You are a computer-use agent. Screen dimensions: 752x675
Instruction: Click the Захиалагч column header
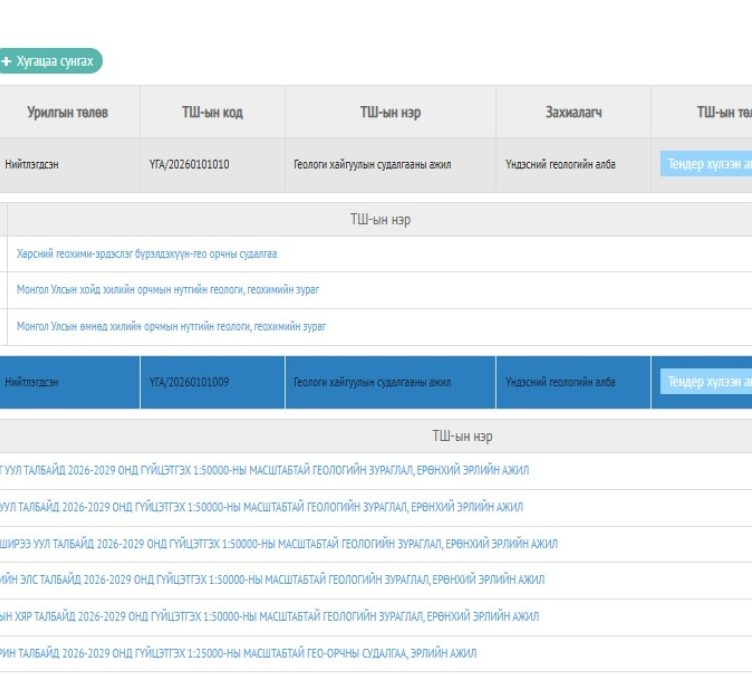click(573, 112)
